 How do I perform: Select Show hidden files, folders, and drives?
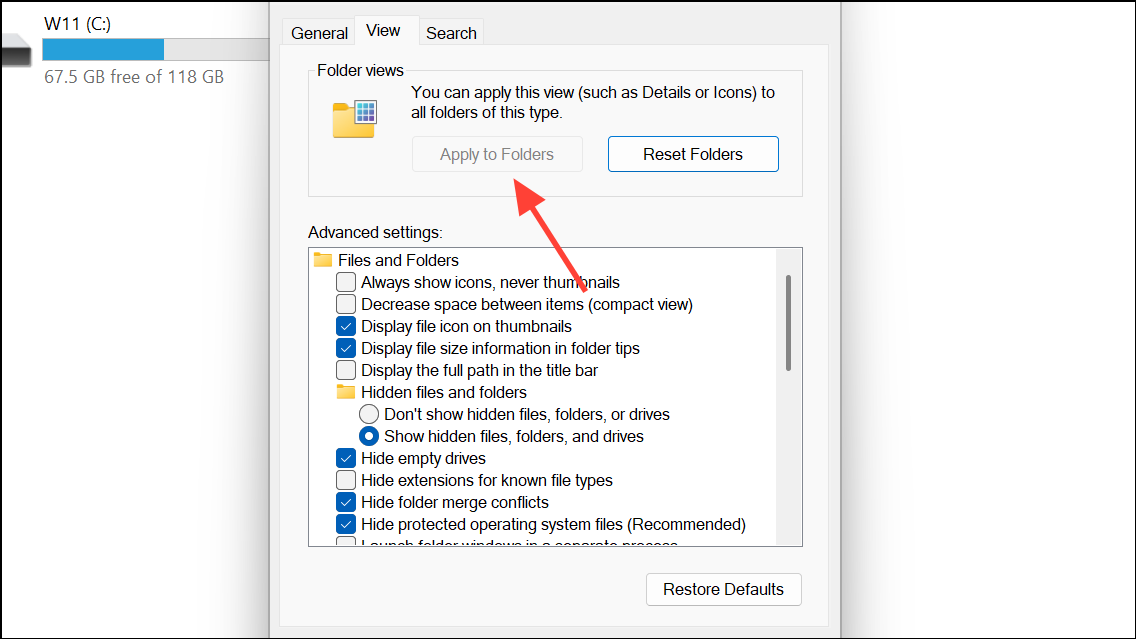point(369,436)
